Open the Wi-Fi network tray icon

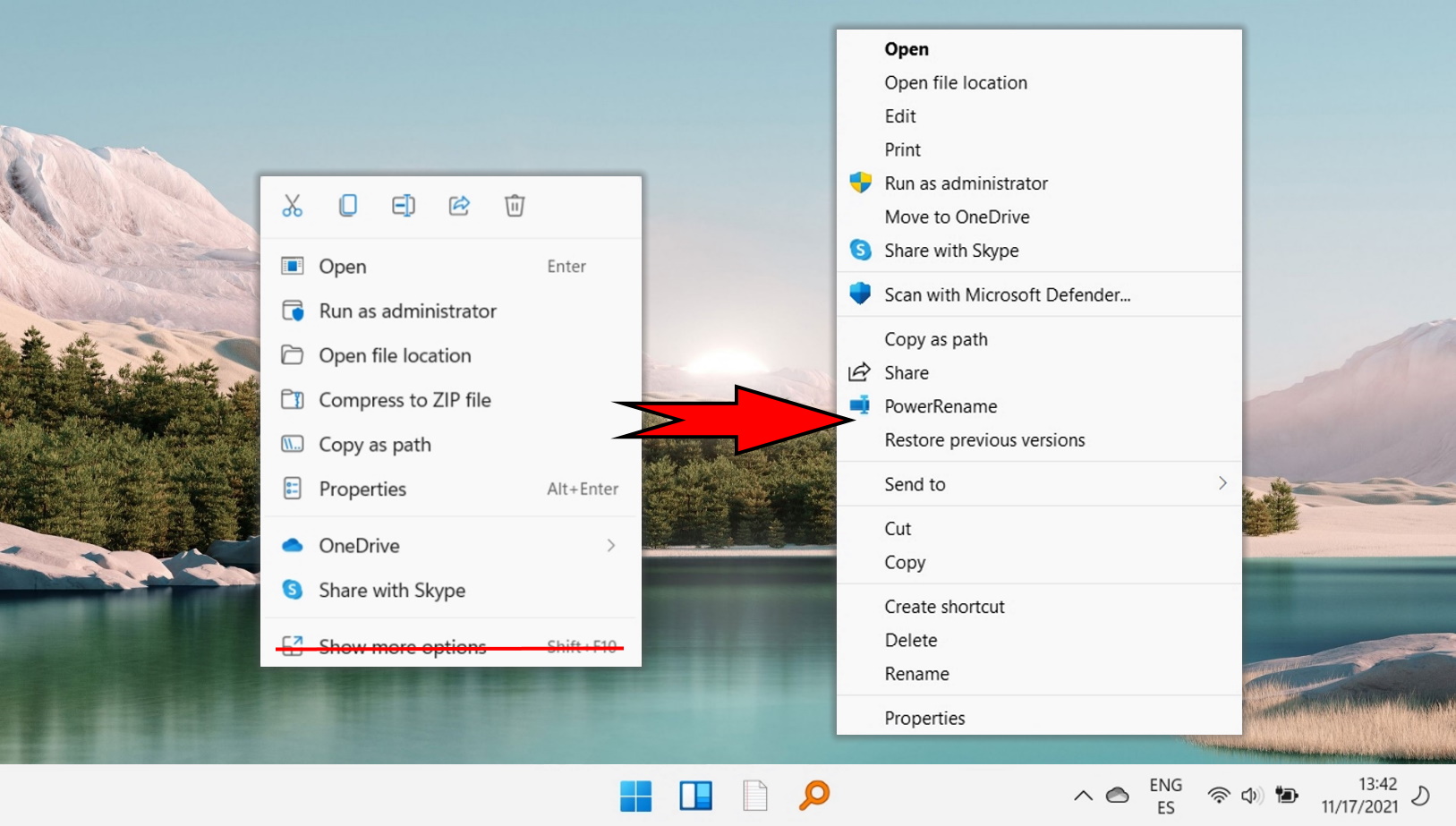point(1218,795)
